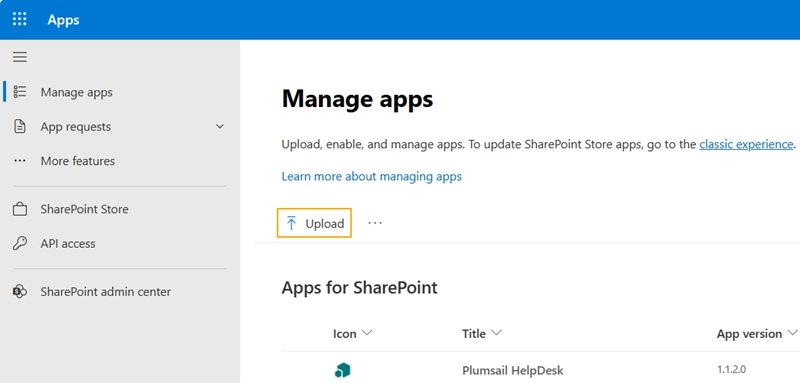Open Learn more about managing apps
800x383 pixels.
[371, 176]
